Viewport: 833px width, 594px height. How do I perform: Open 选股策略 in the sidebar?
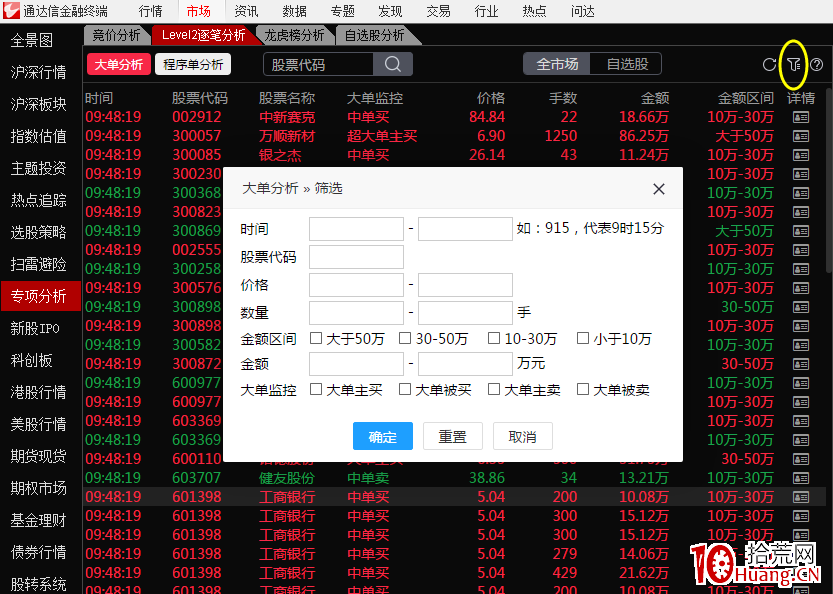[x=38, y=232]
